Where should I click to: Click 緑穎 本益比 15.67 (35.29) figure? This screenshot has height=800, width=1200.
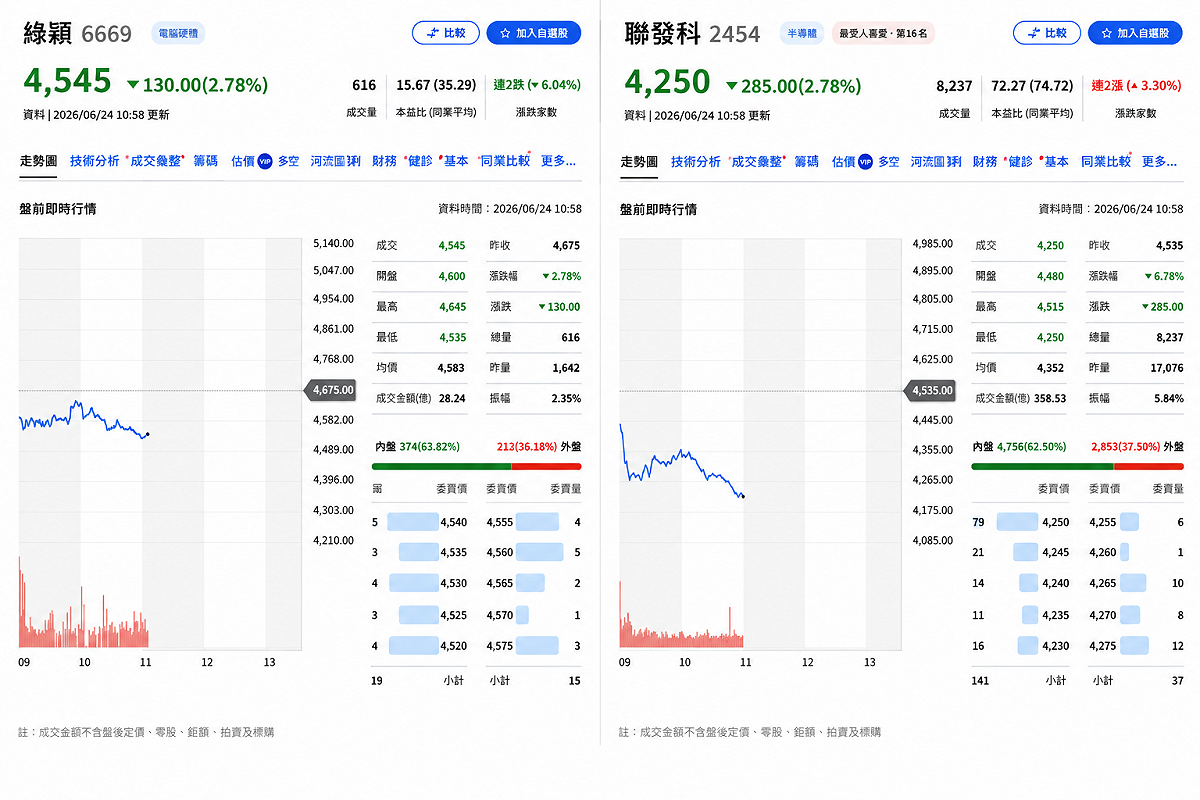(435, 86)
